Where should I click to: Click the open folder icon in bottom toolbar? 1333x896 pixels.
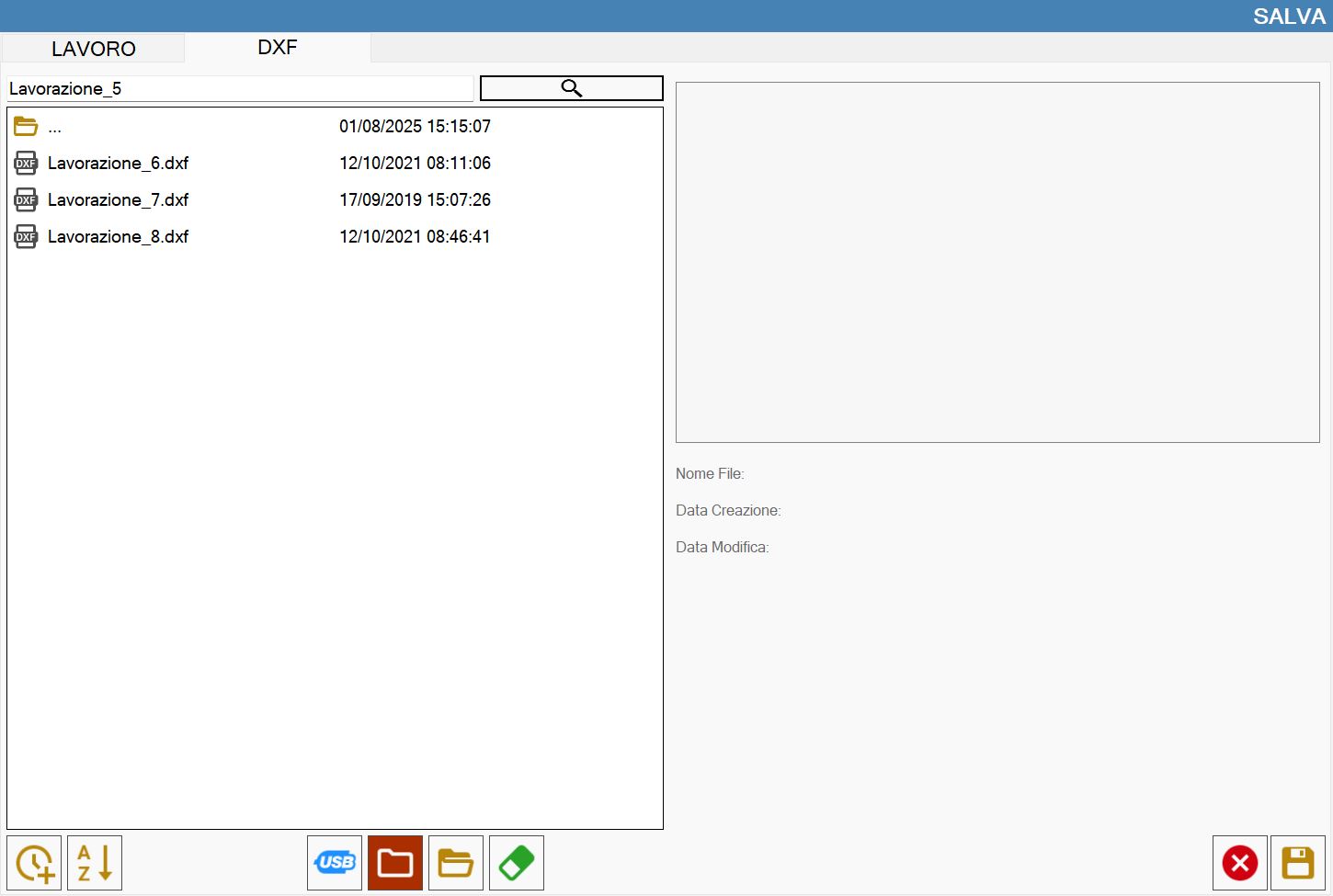456,863
